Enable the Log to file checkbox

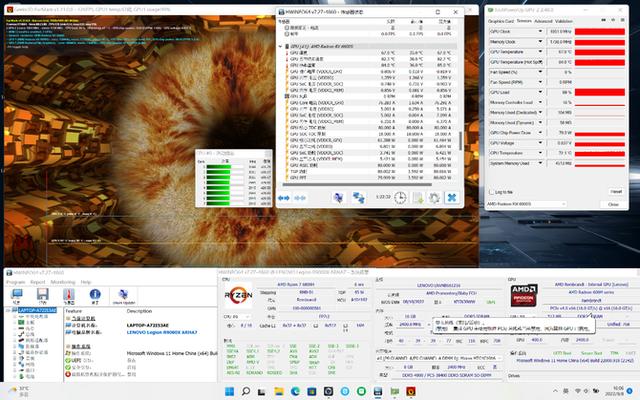coord(491,191)
